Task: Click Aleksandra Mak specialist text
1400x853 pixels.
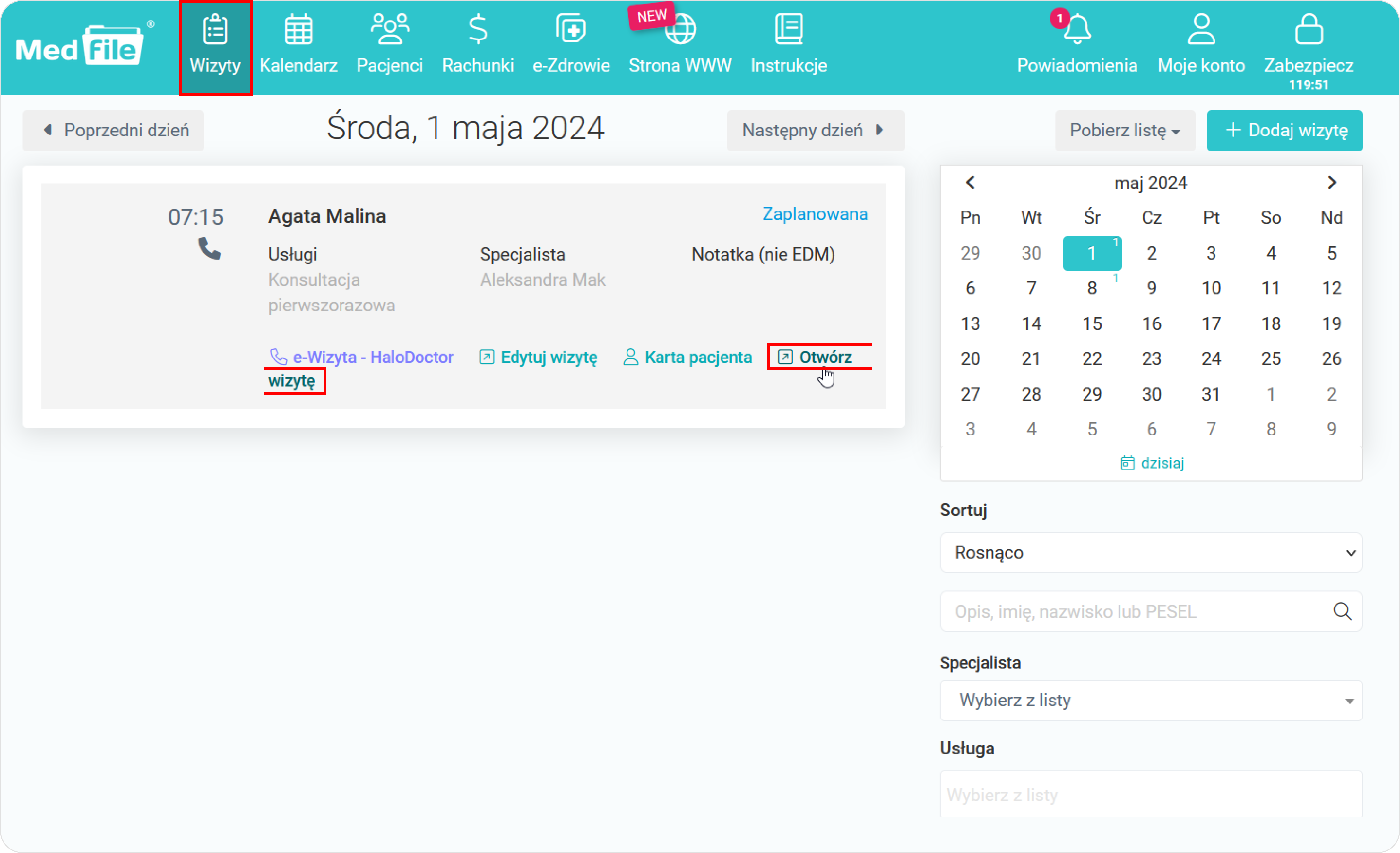Action: coord(543,280)
